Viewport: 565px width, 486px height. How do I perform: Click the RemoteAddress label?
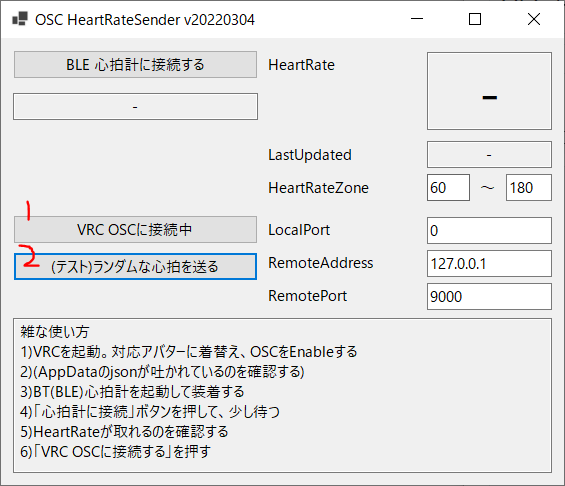pos(321,263)
